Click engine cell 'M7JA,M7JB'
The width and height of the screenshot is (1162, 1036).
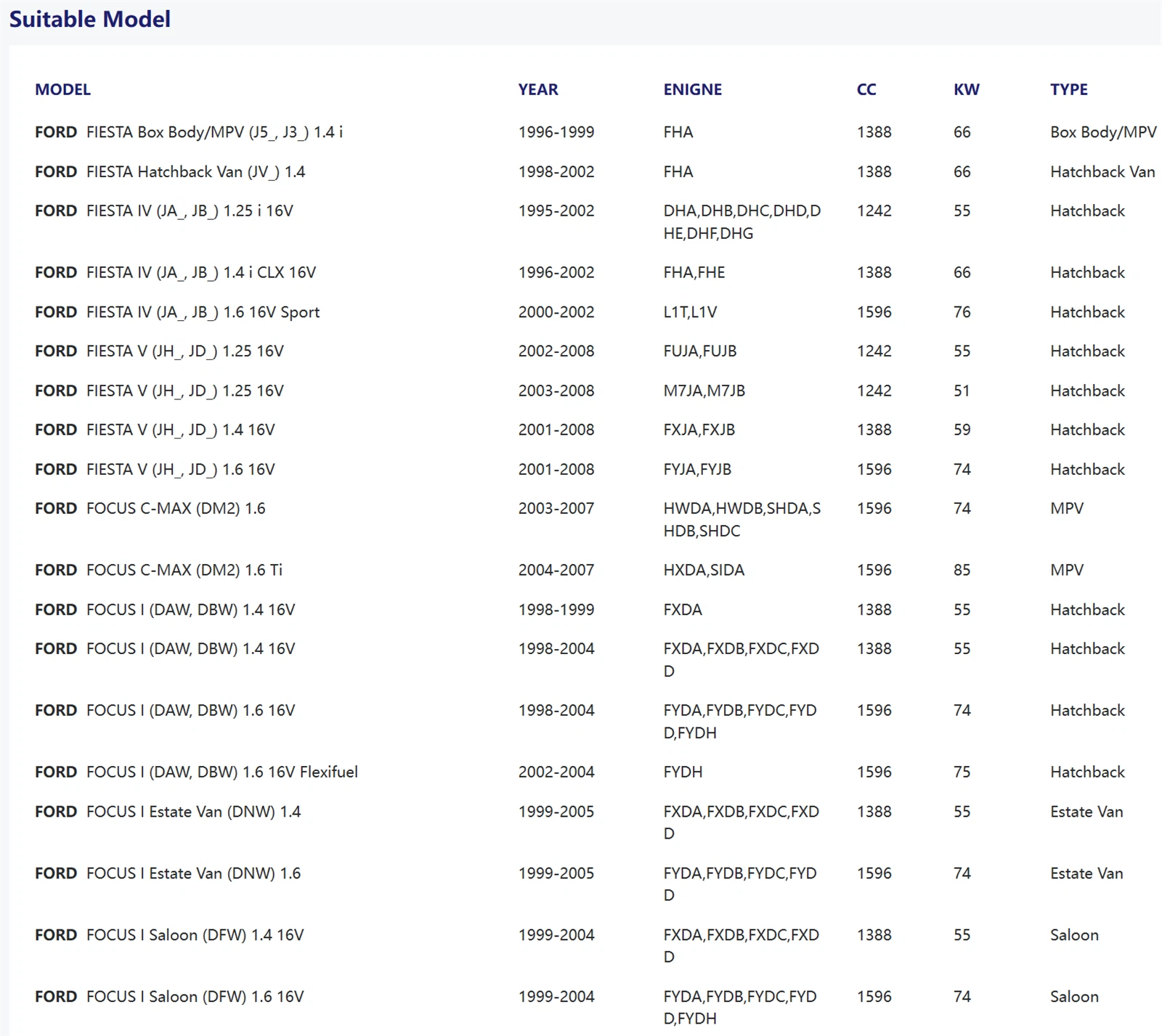coord(704,391)
